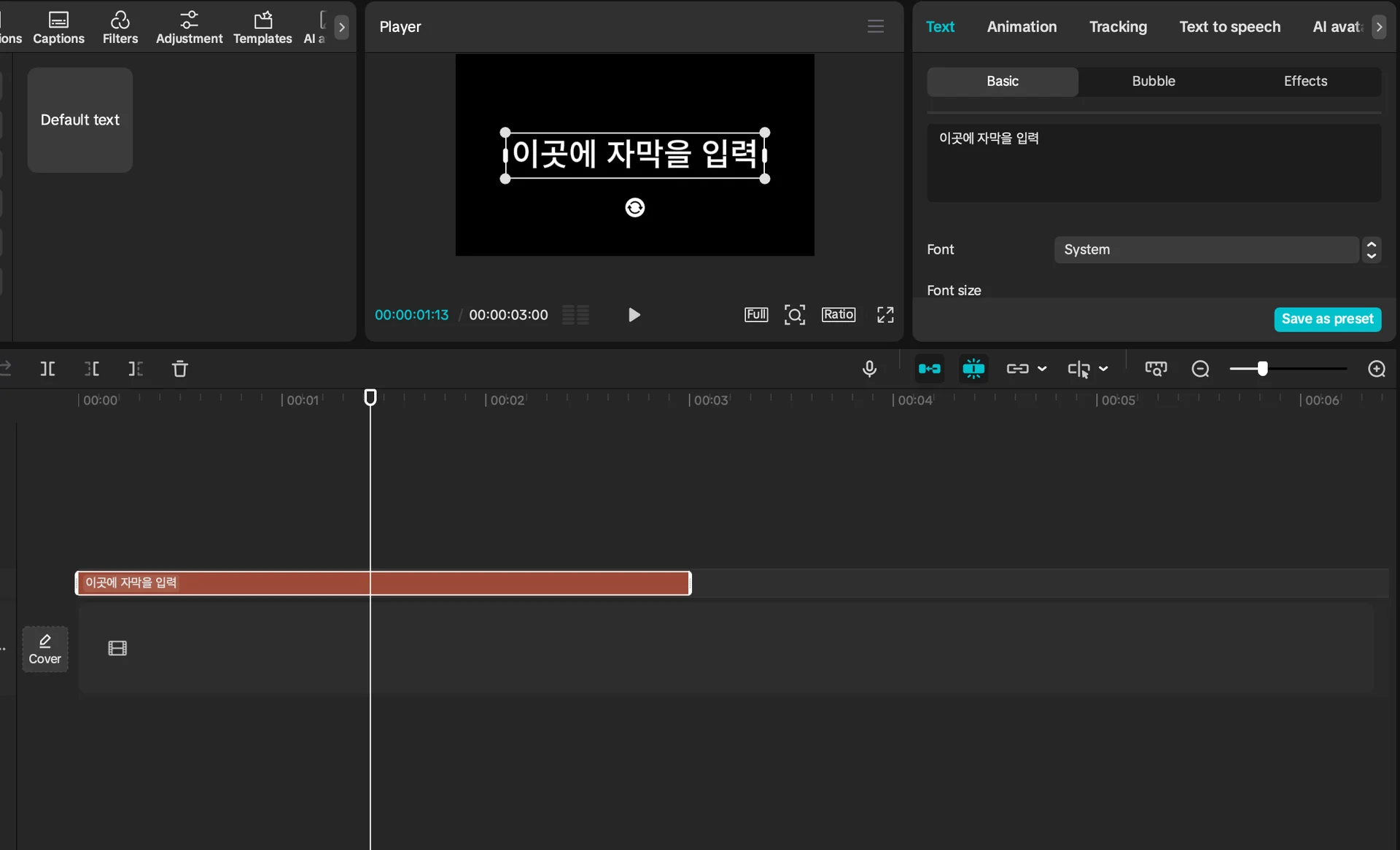Click the split clip icon
This screenshot has width=1400, height=850.
tap(47, 369)
